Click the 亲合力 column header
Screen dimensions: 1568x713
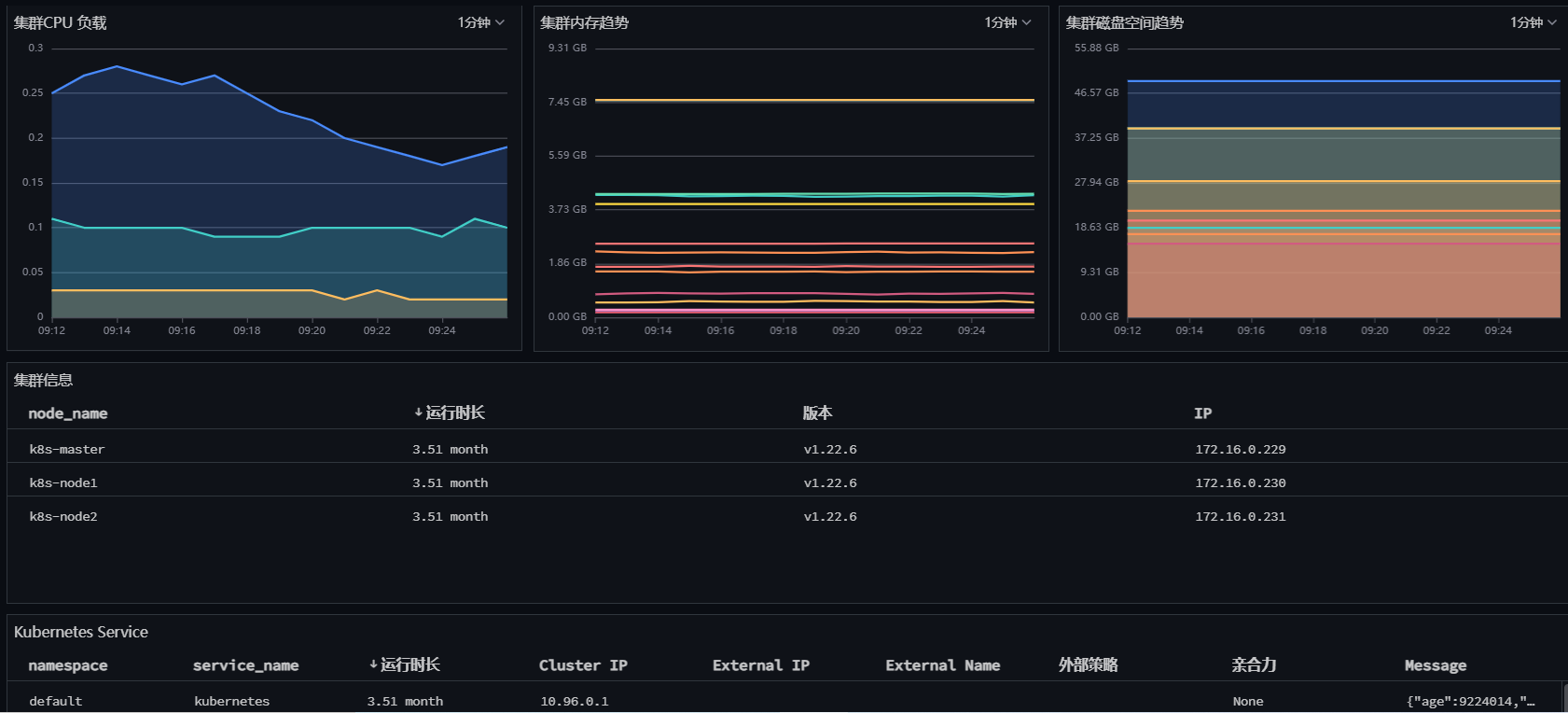tap(1254, 664)
